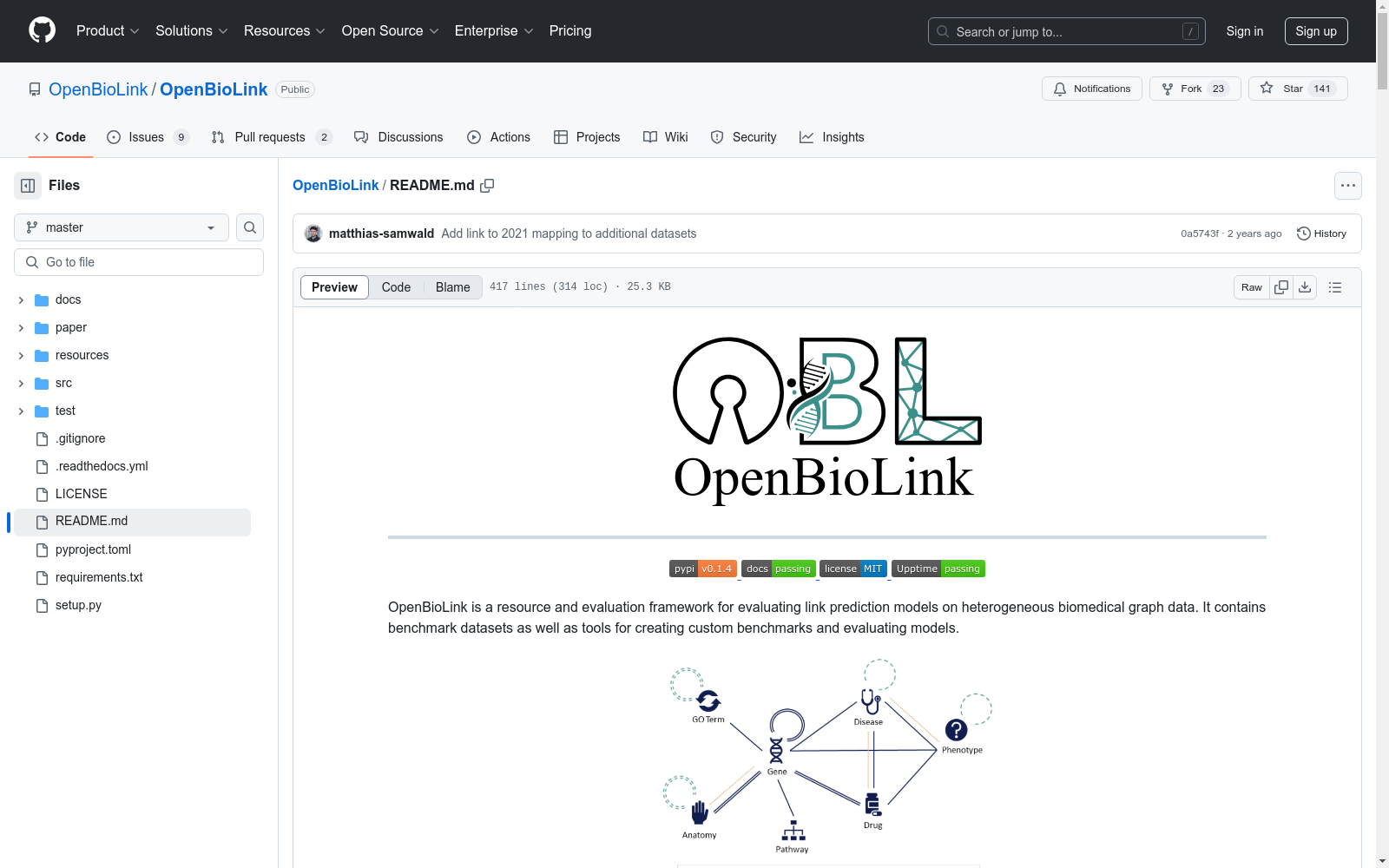Open the README outline list
The height and width of the screenshot is (868, 1389).
[x=1335, y=286]
